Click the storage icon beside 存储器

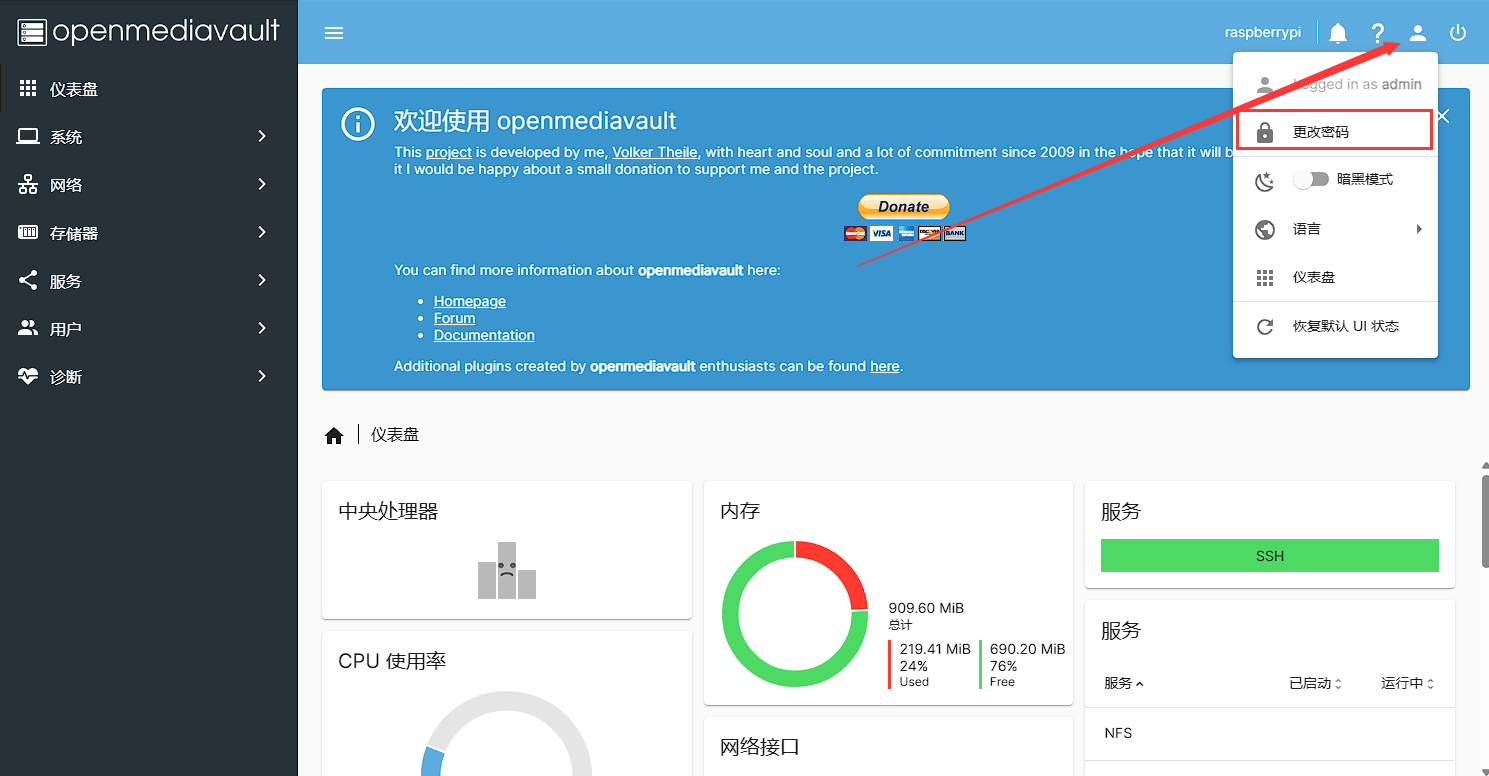(28, 233)
